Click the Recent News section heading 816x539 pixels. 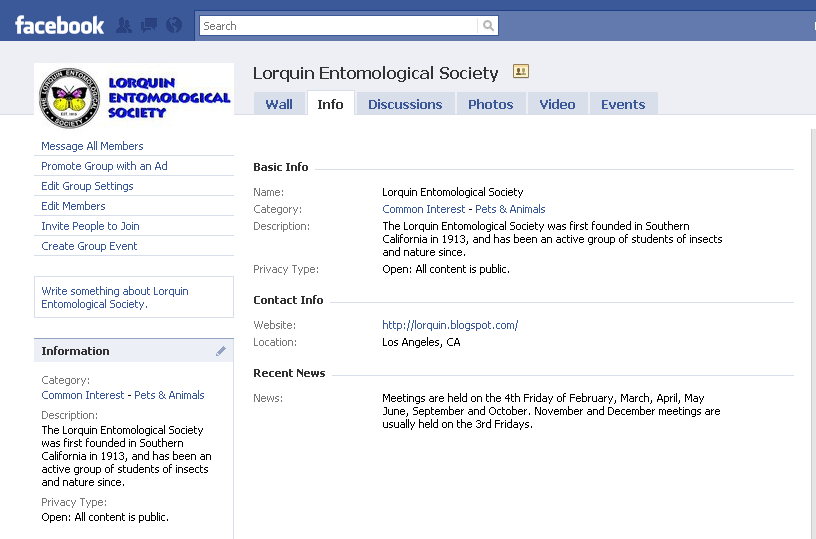pos(289,373)
